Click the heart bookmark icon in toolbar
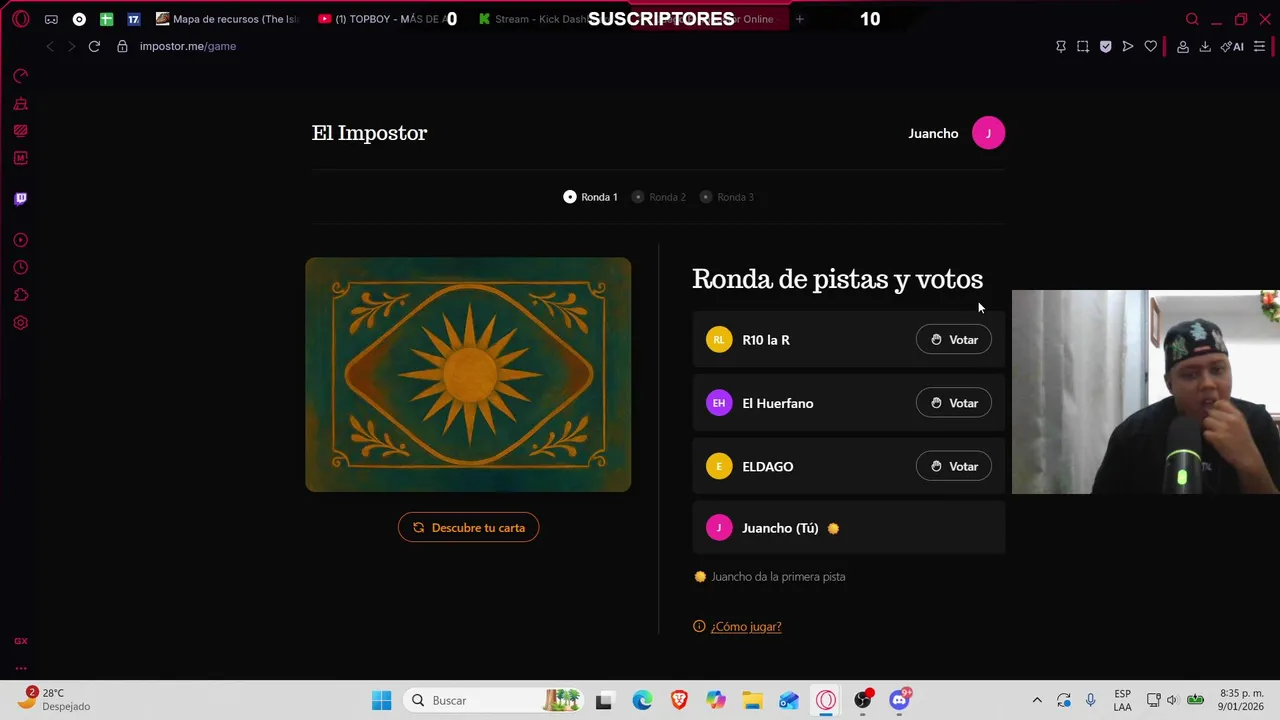Viewport: 1280px width, 720px height. click(x=1150, y=46)
